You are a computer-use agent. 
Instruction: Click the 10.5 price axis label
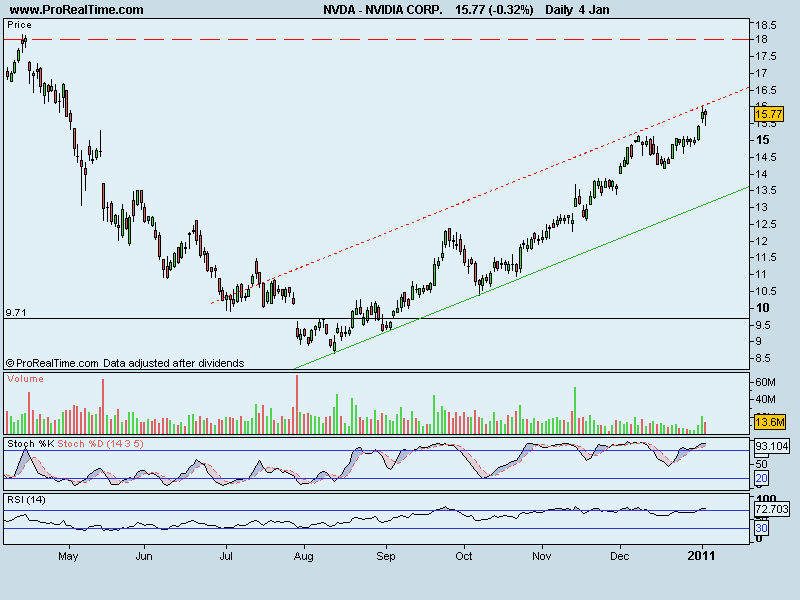tap(766, 291)
